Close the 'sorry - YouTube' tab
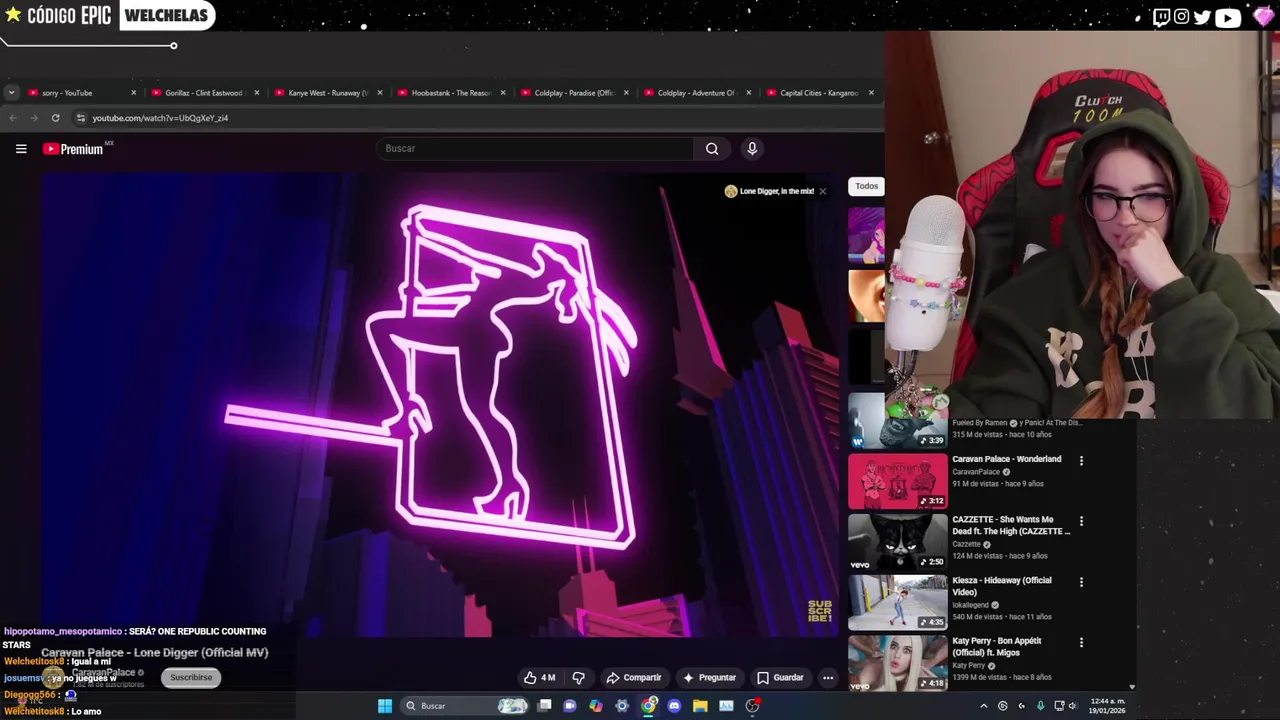Viewport: 1280px width, 720px height. pos(133,93)
